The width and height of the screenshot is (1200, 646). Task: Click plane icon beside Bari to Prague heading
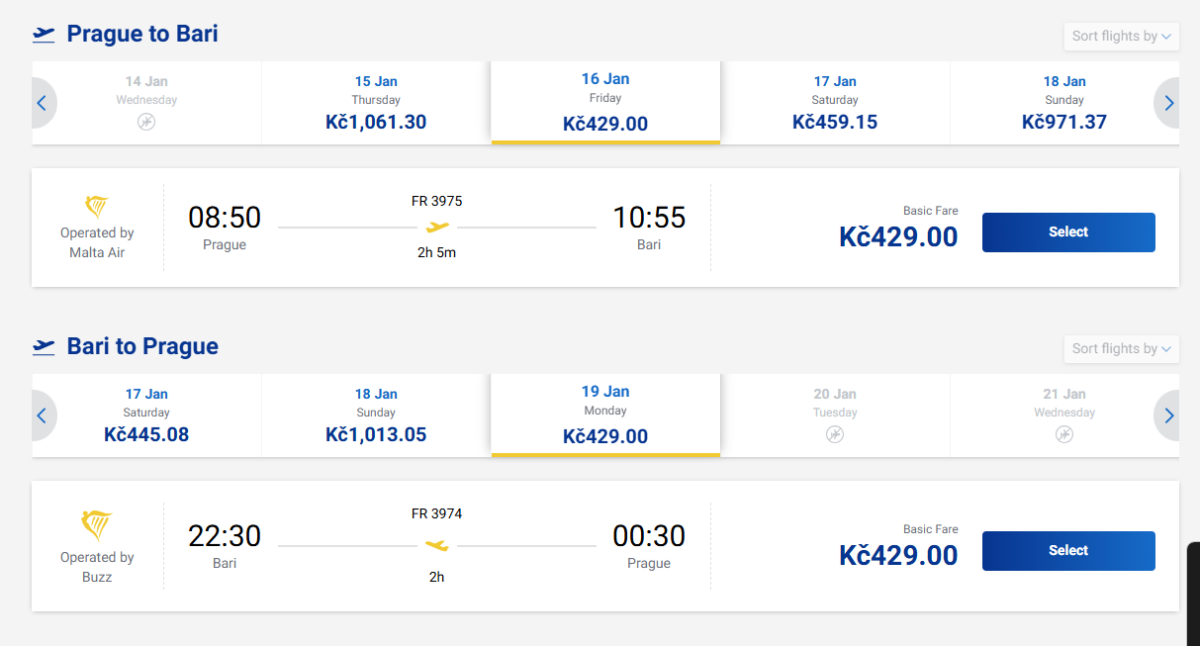click(x=44, y=347)
